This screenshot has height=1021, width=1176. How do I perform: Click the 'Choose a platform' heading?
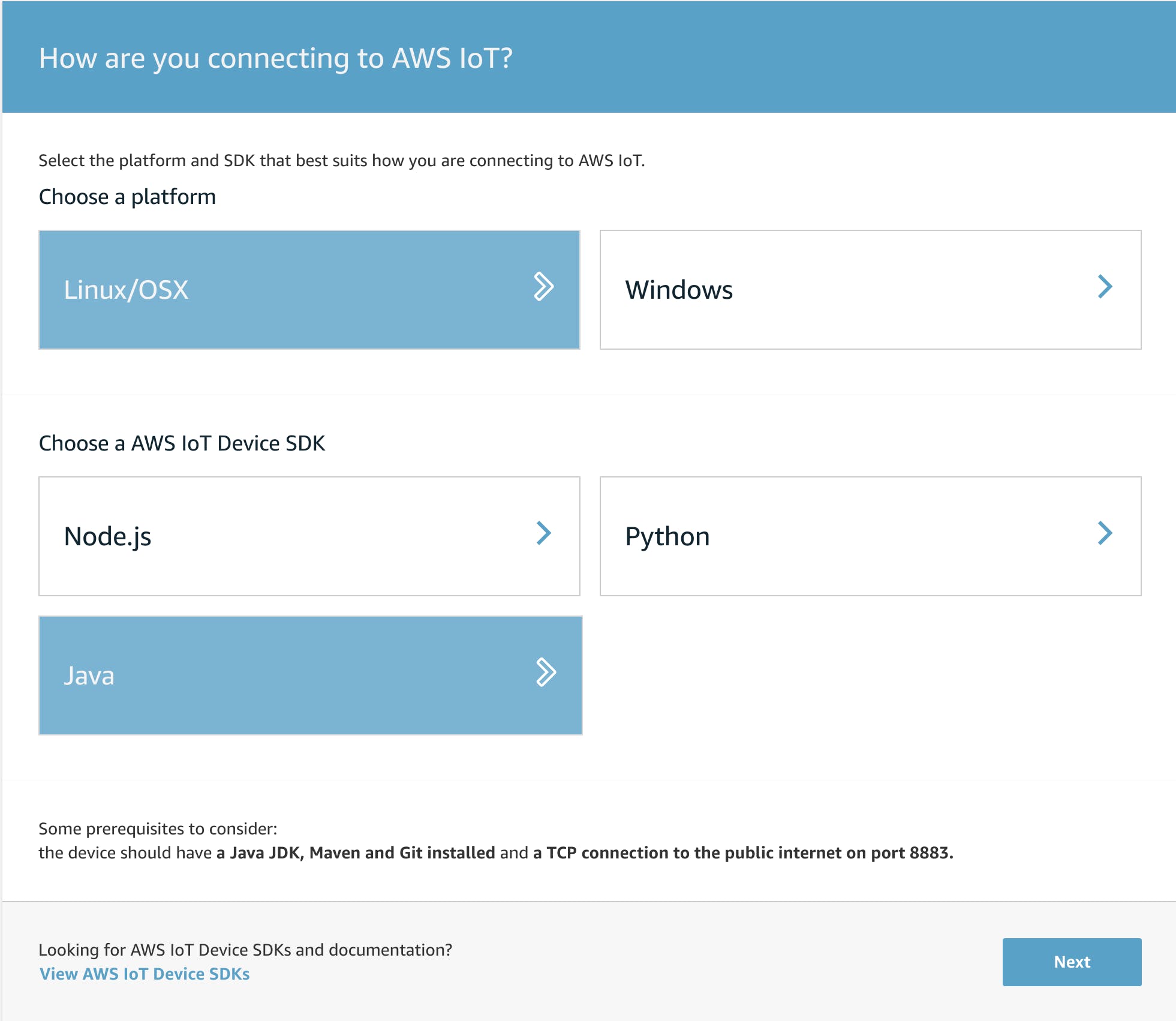[x=127, y=197]
